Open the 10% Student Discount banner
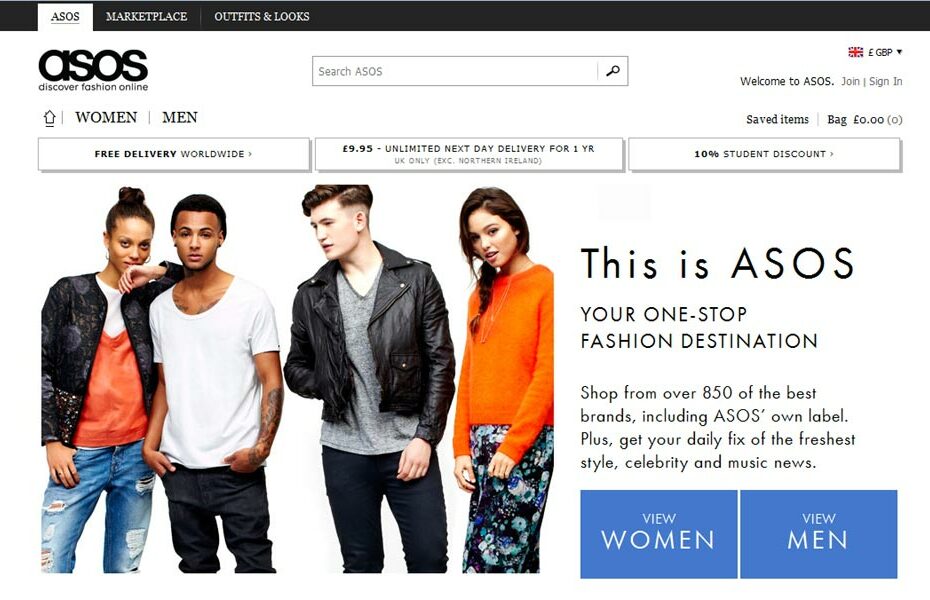 (764, 154)
